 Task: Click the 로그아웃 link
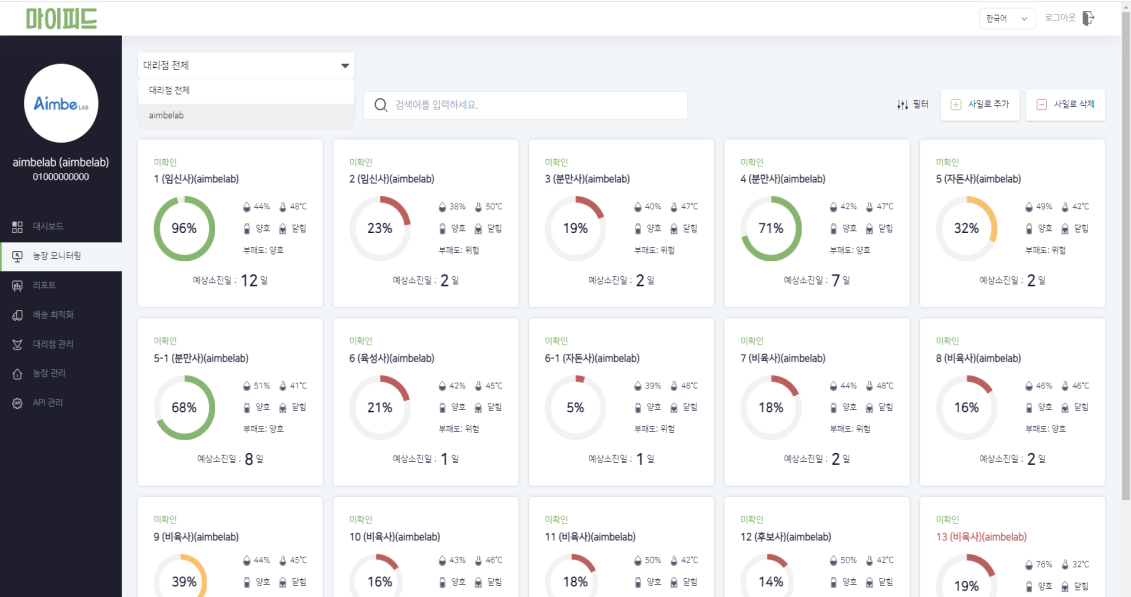[1060, 18]
